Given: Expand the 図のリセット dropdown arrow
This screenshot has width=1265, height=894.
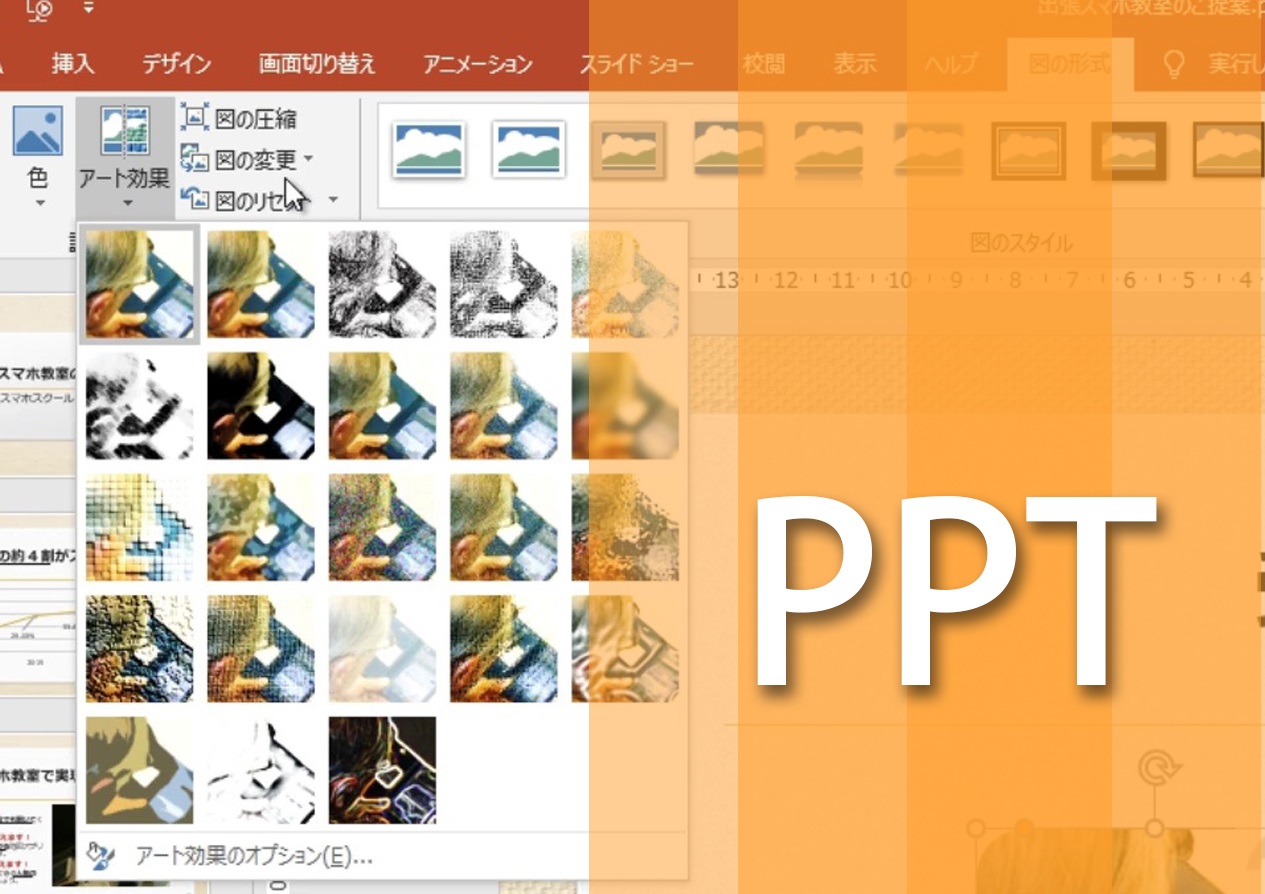Looking at the screenshot, I should (333, 200).
